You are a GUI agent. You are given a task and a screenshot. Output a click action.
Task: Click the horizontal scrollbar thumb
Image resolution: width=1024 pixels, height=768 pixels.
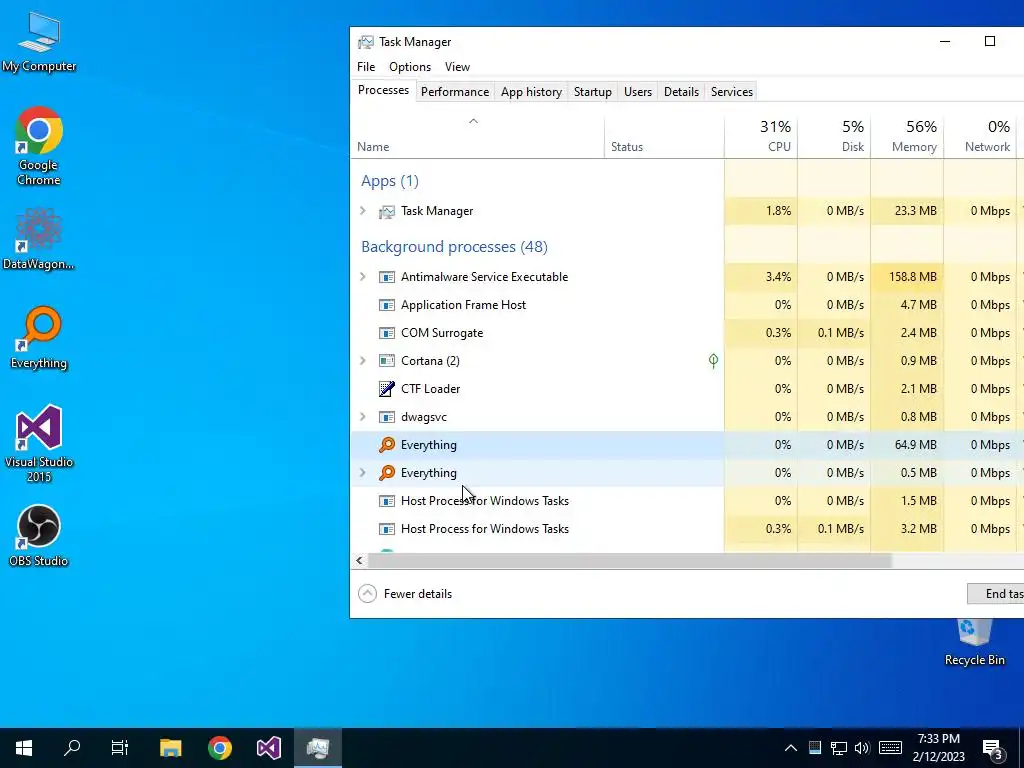630,560
